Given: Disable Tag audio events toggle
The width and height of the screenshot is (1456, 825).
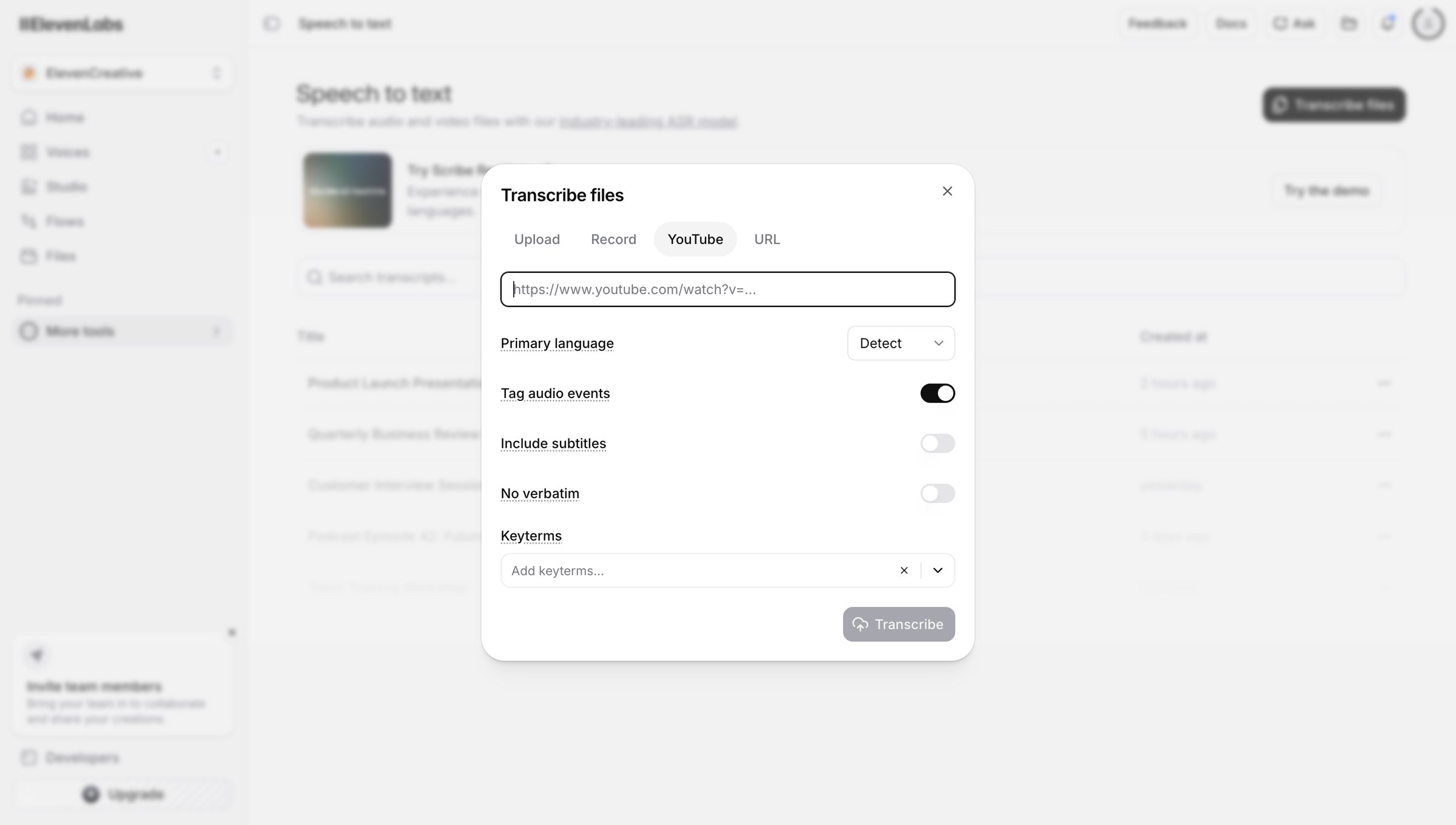Looking at the screenshot, I should click(x=937, y=393).
